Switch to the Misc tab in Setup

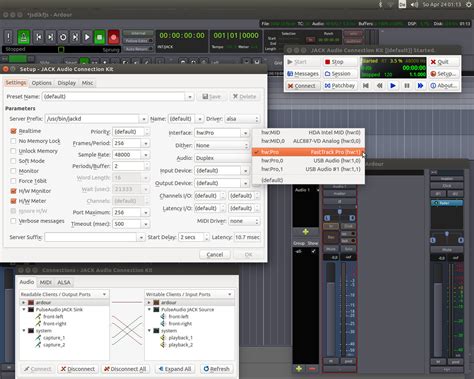coord(87,83)
